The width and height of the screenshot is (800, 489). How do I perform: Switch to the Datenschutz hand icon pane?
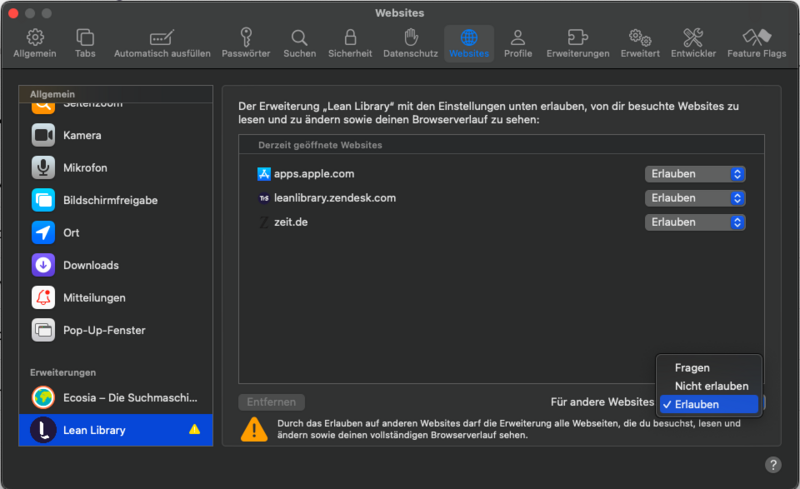pos(410,43)
